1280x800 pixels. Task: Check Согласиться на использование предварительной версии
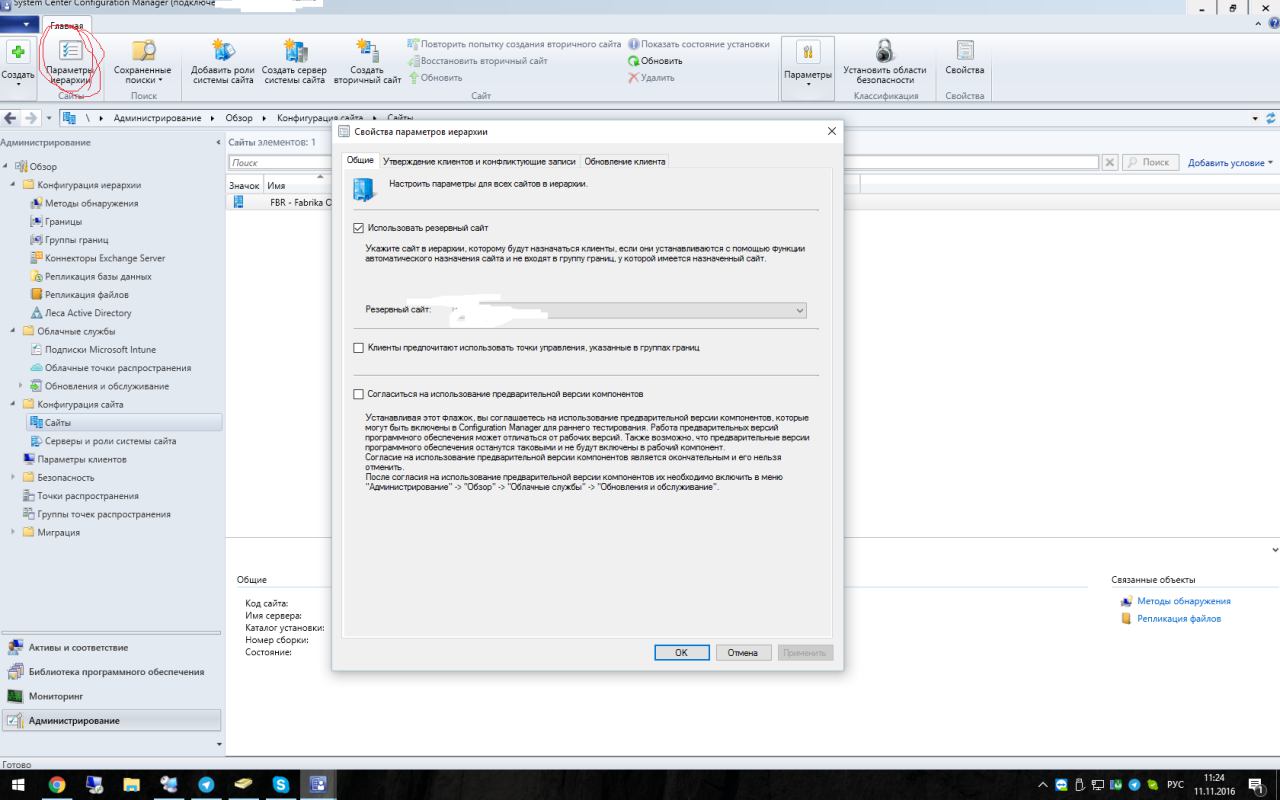(359, 394)
